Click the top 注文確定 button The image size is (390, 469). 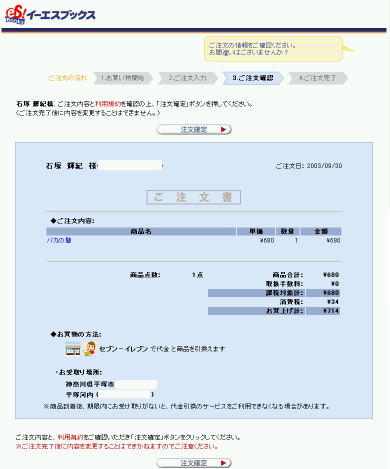point(194,129)
